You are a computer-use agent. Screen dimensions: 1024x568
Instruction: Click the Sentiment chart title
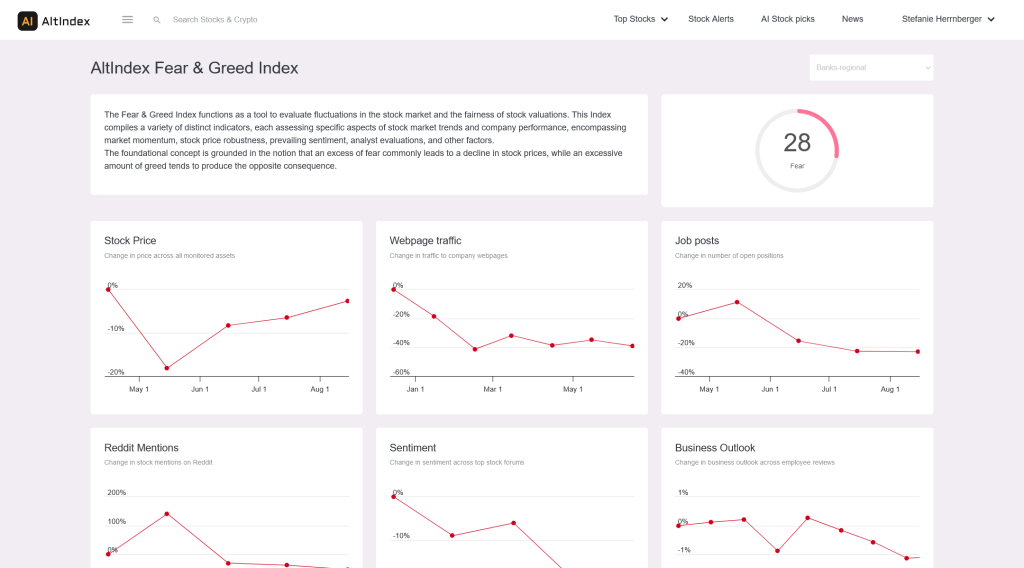pyautogui.click(x=413, y=447)
